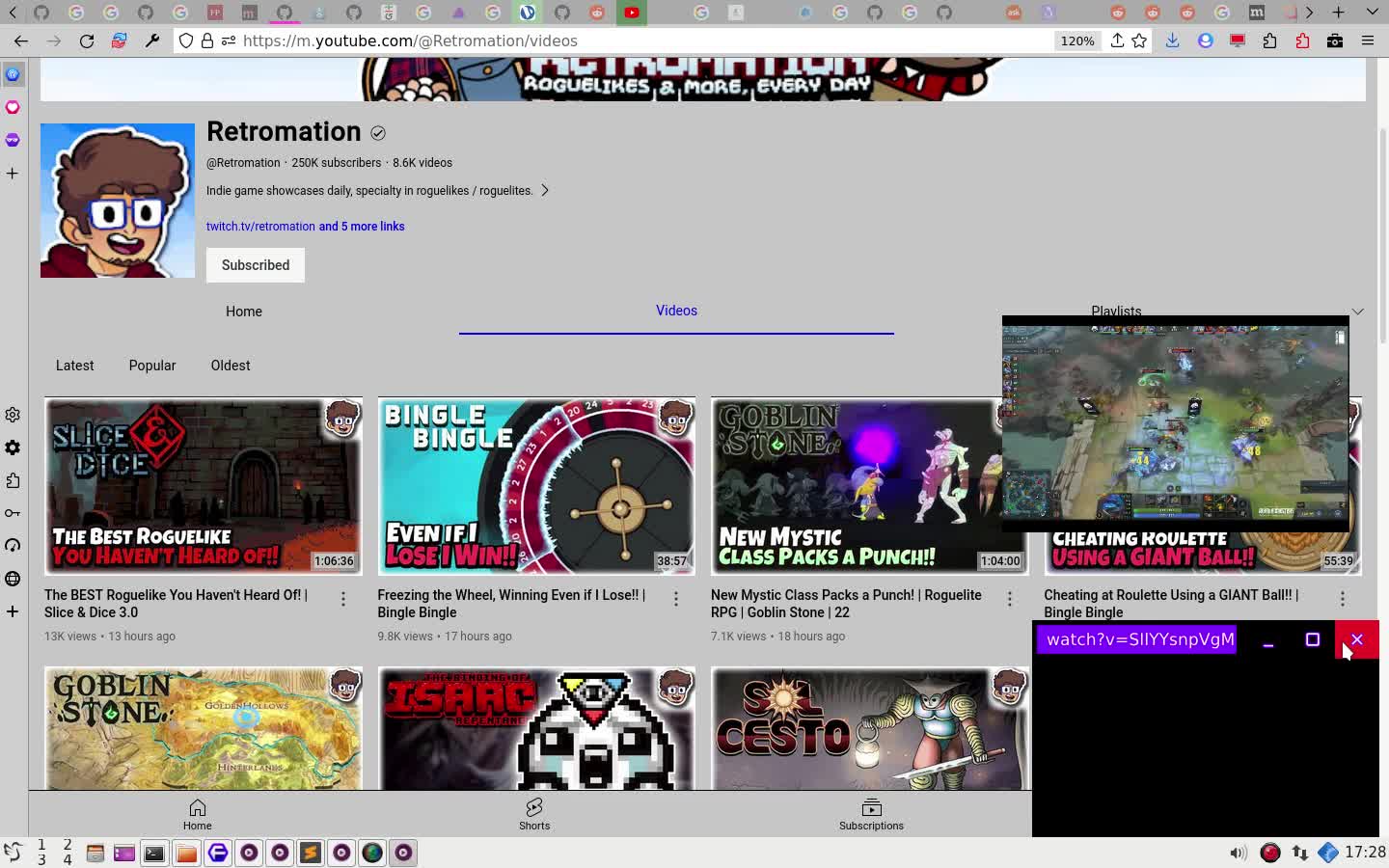Image resolution: width=1389 pixels, height=868 pixels.
Task: Click the 'and 5 more links' text
Action: (363, 226)
